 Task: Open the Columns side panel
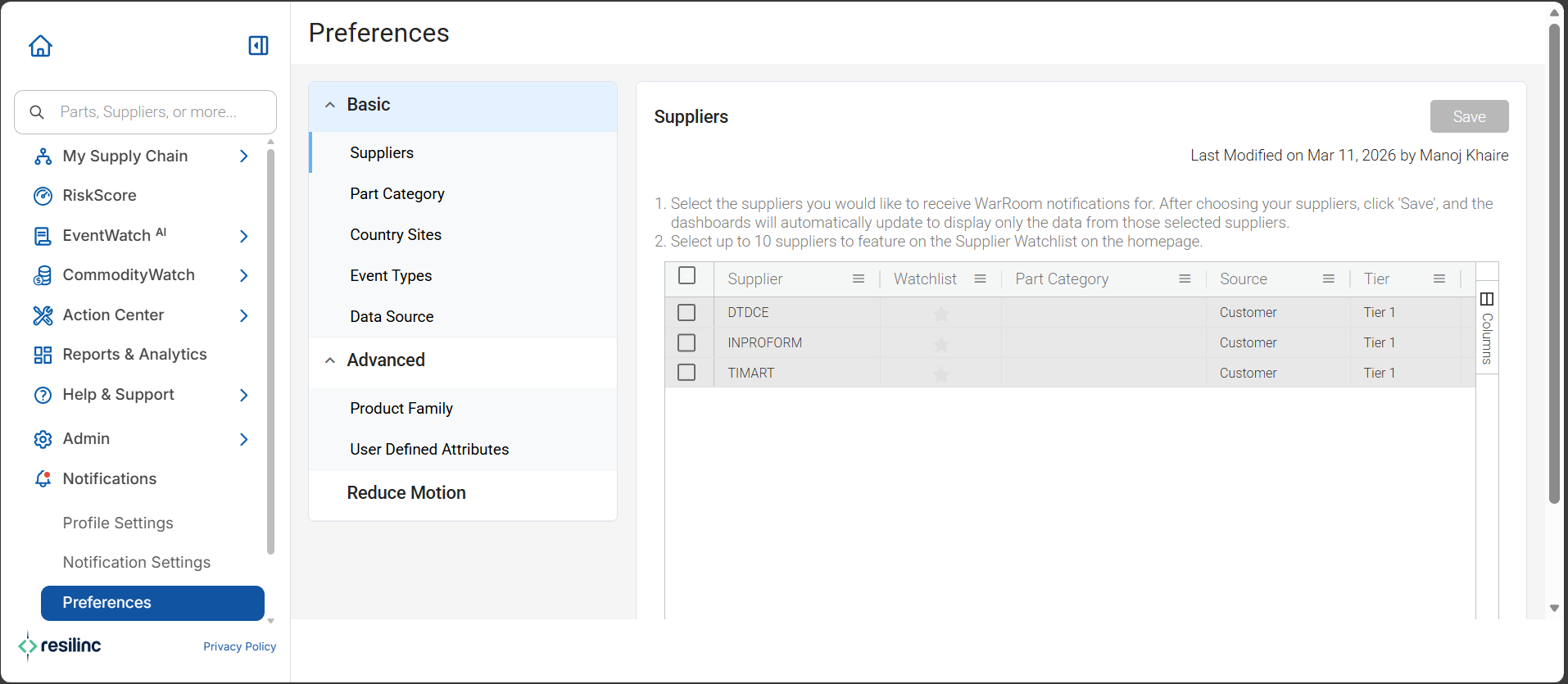click(1487, 328)
